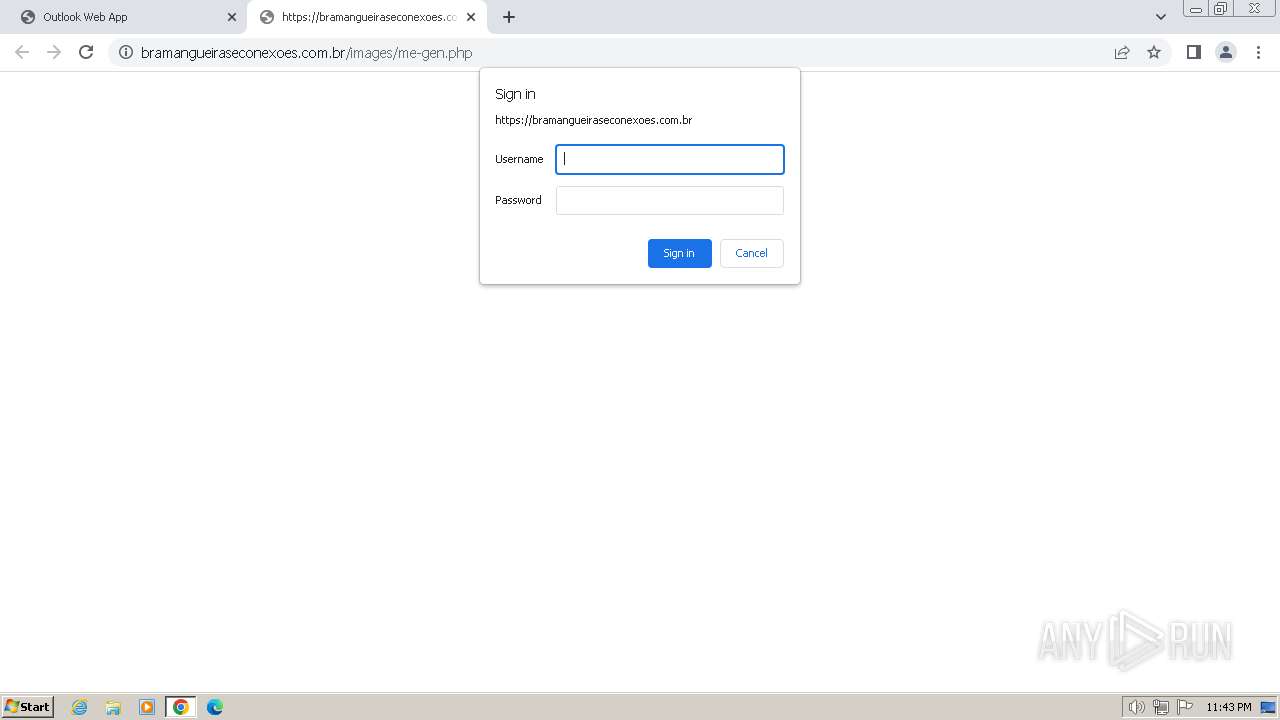Open the volume tray icon

click(1136, 707)
